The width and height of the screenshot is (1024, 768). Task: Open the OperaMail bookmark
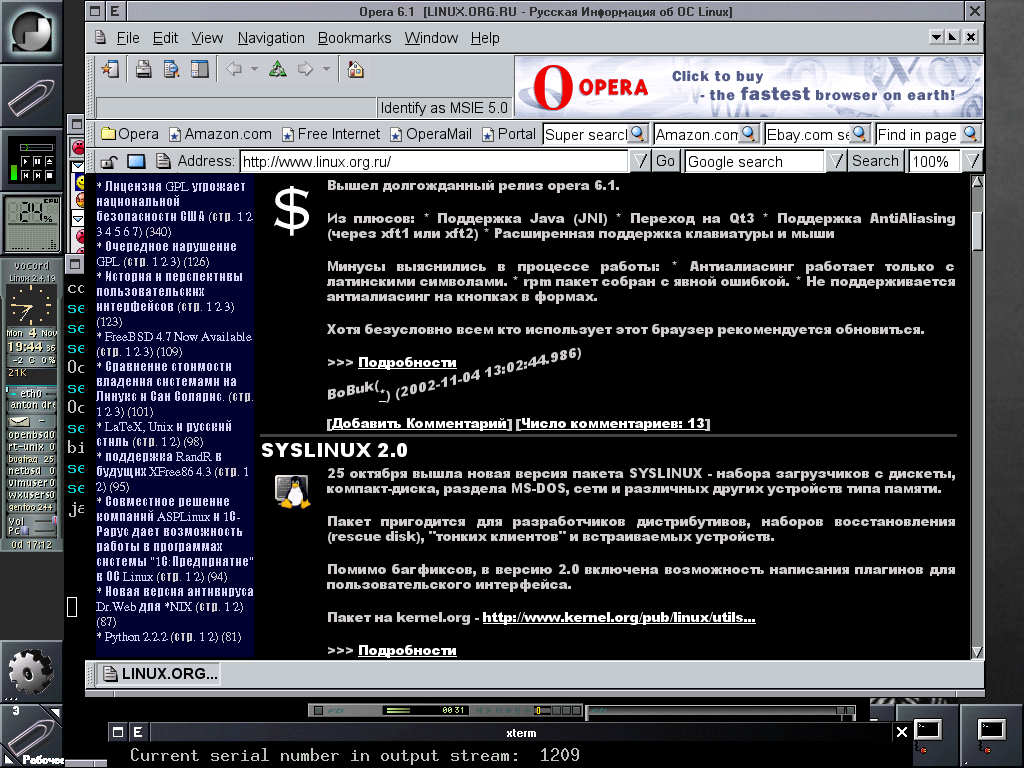(430, 134)
